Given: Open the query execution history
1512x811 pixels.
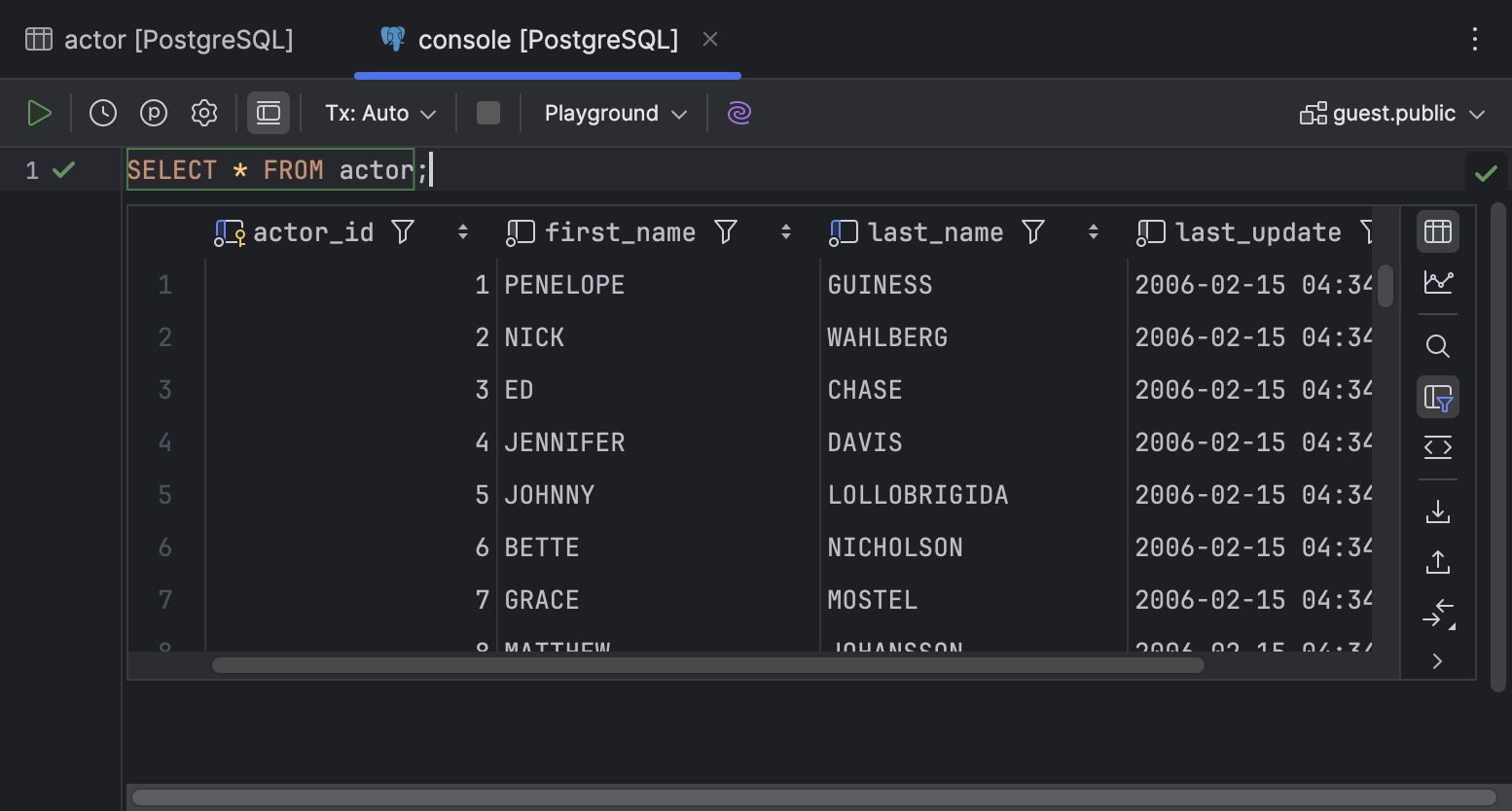Looking at the screenshot, I should click(x=102, y=112).
